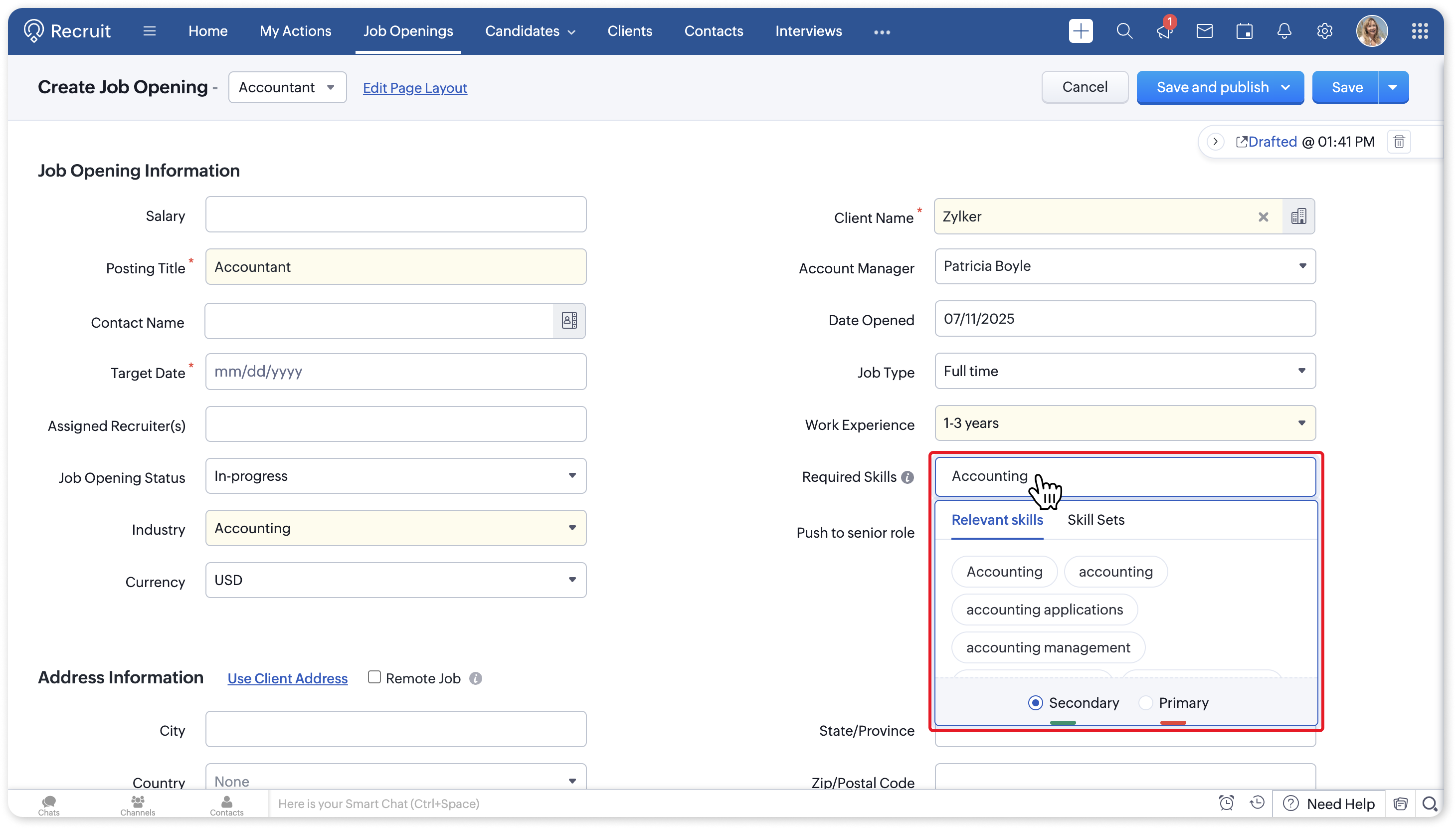Open the Job Type dropdown
Screen dimensions: 1456x829
(1125, 371)
